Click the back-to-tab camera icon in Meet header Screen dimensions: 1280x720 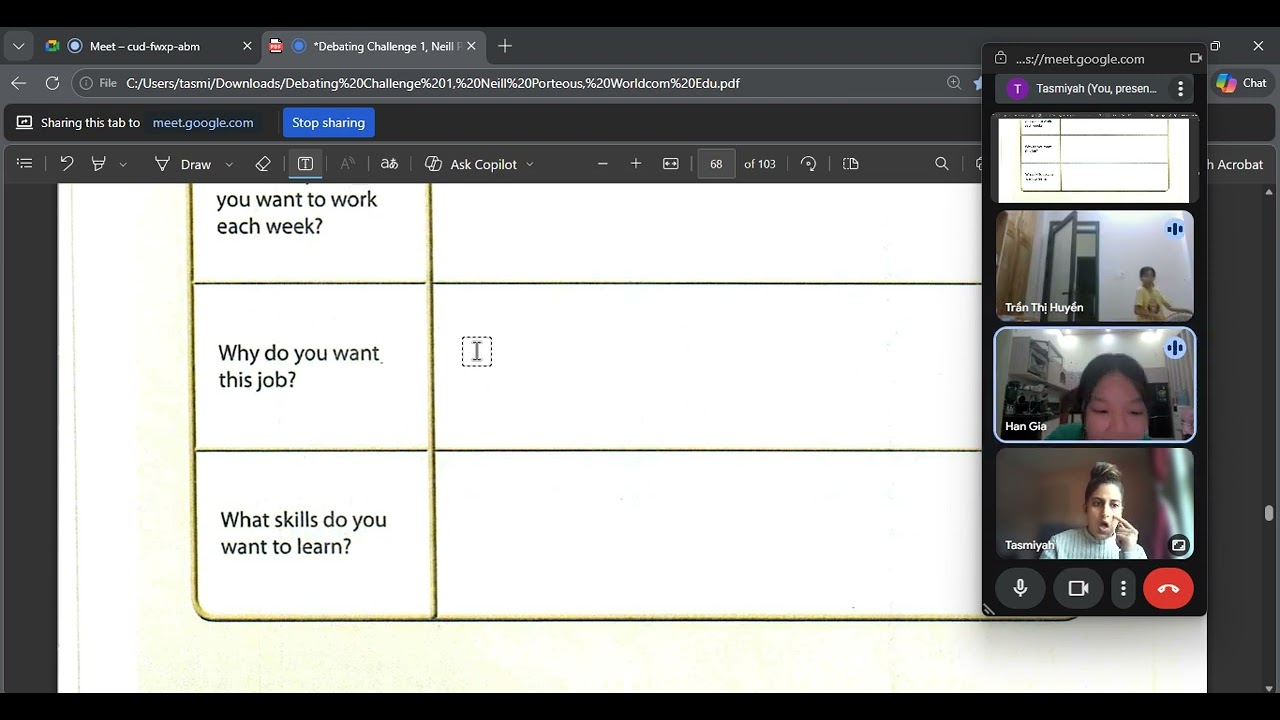[1195, 59]
